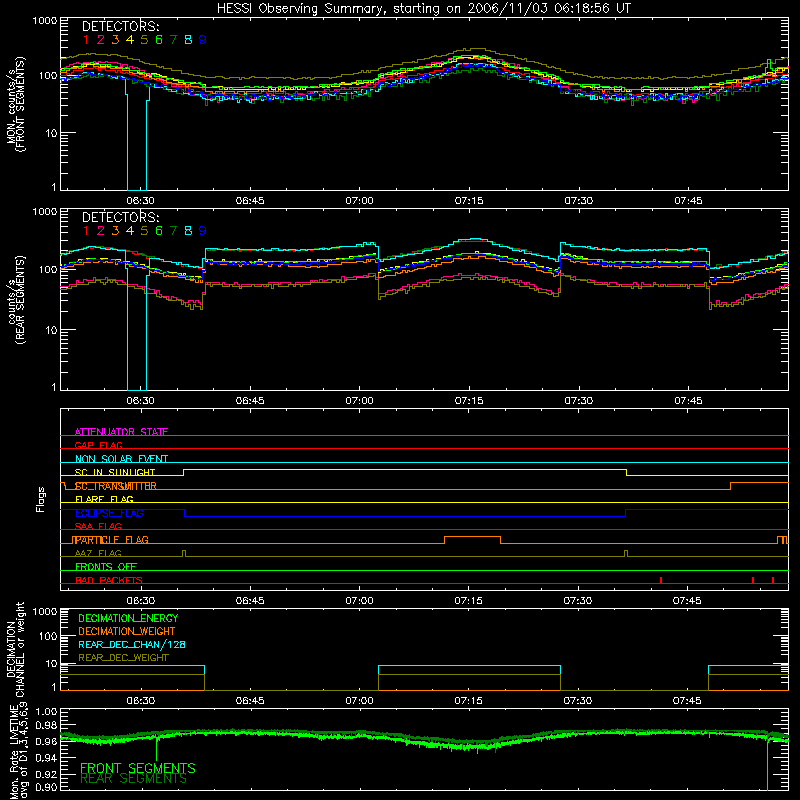Click the 07:15 tick label under Flags plot
The width and height of the screenshot is (800, 800).
tap(468, 601)
